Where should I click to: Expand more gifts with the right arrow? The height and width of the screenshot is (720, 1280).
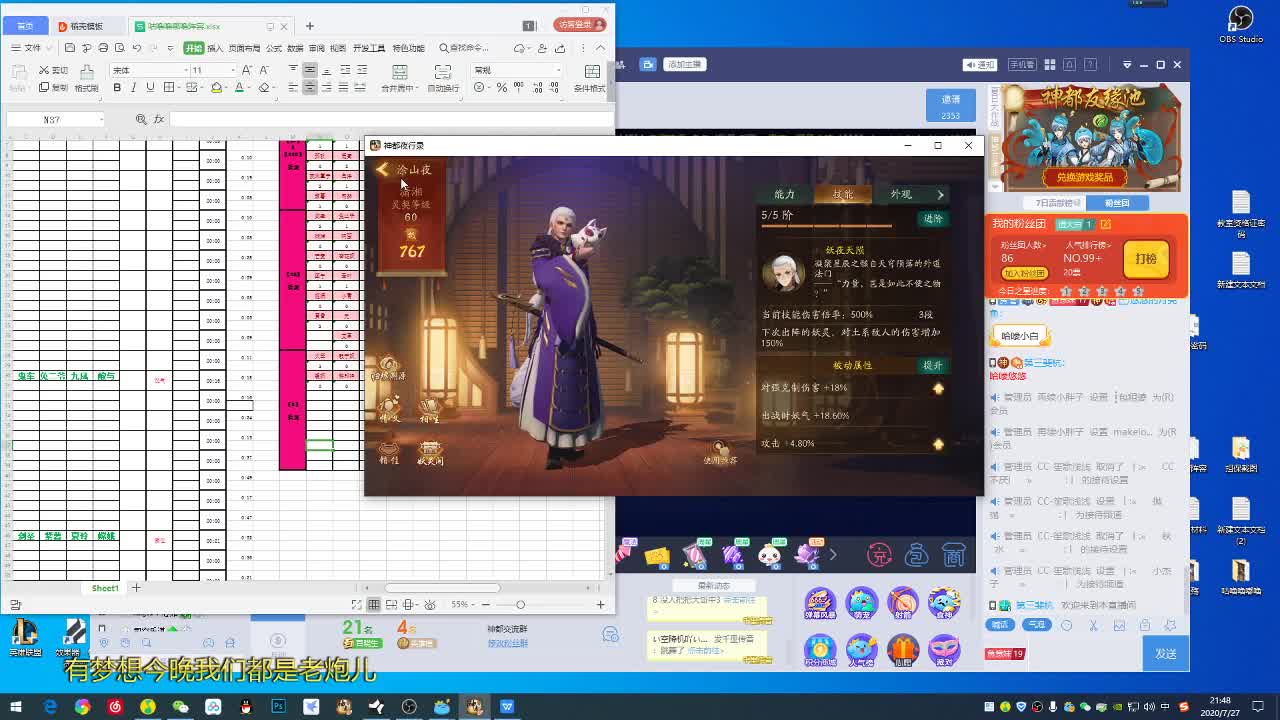point(832,554)
